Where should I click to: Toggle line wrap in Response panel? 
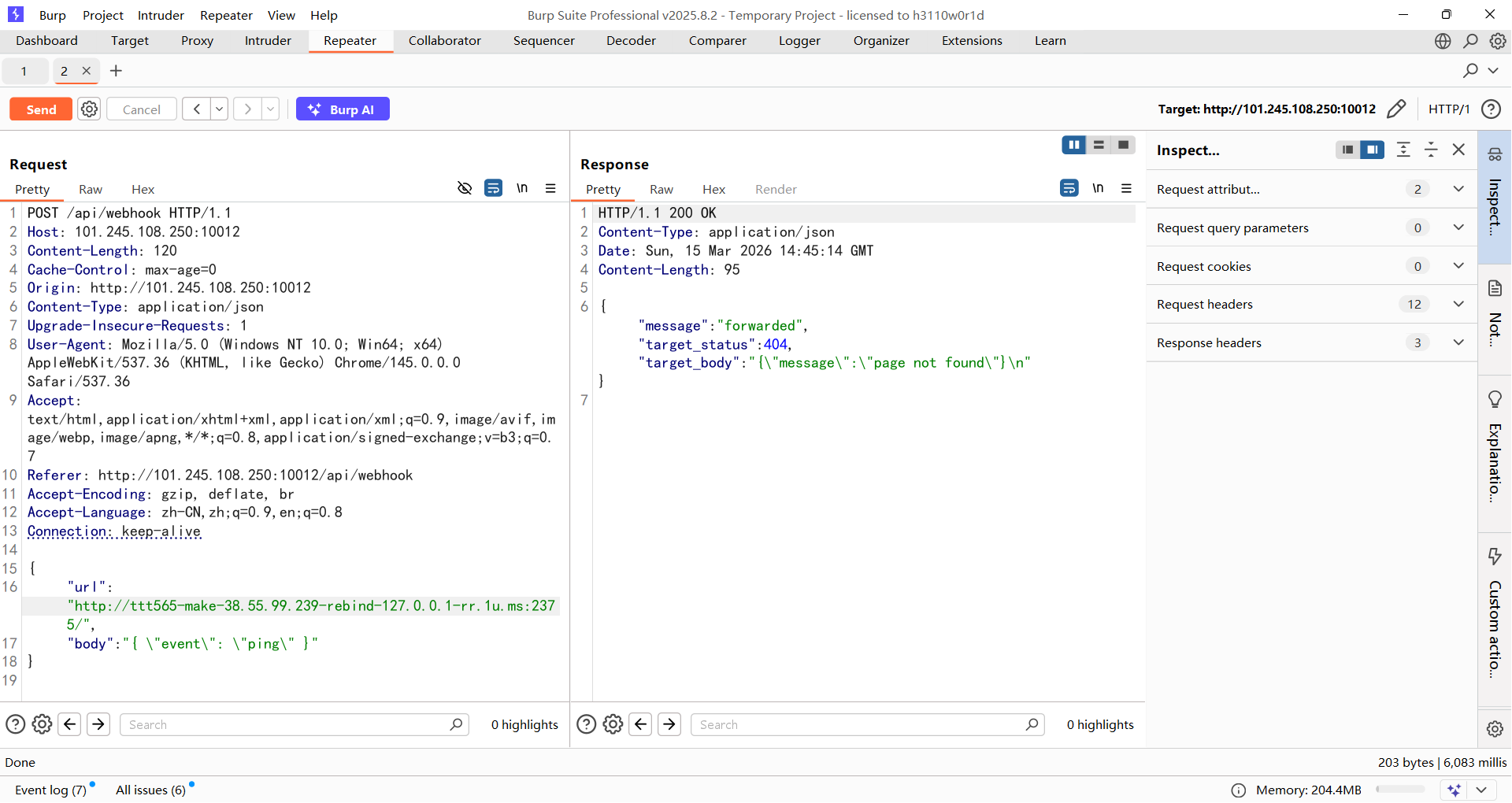pyautogui.click(x=1069, y=188)
